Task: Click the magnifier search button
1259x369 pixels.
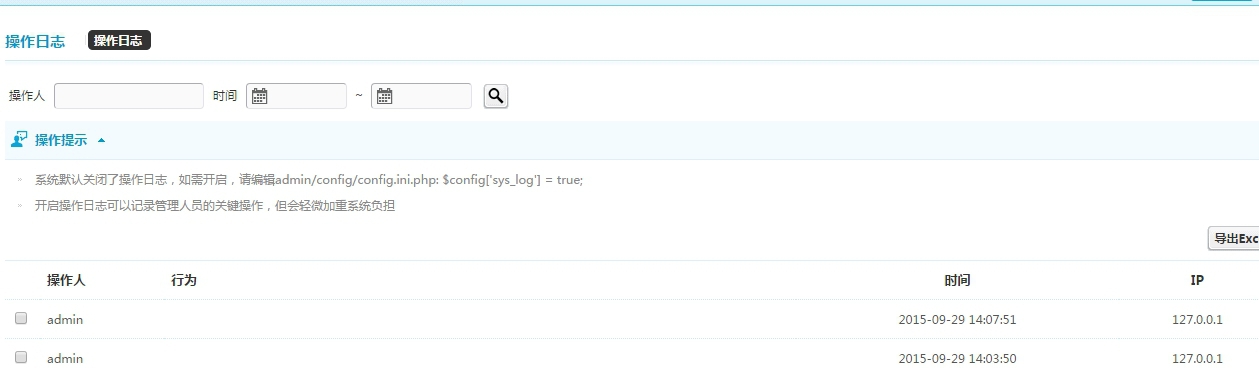Action: point(496,96)
